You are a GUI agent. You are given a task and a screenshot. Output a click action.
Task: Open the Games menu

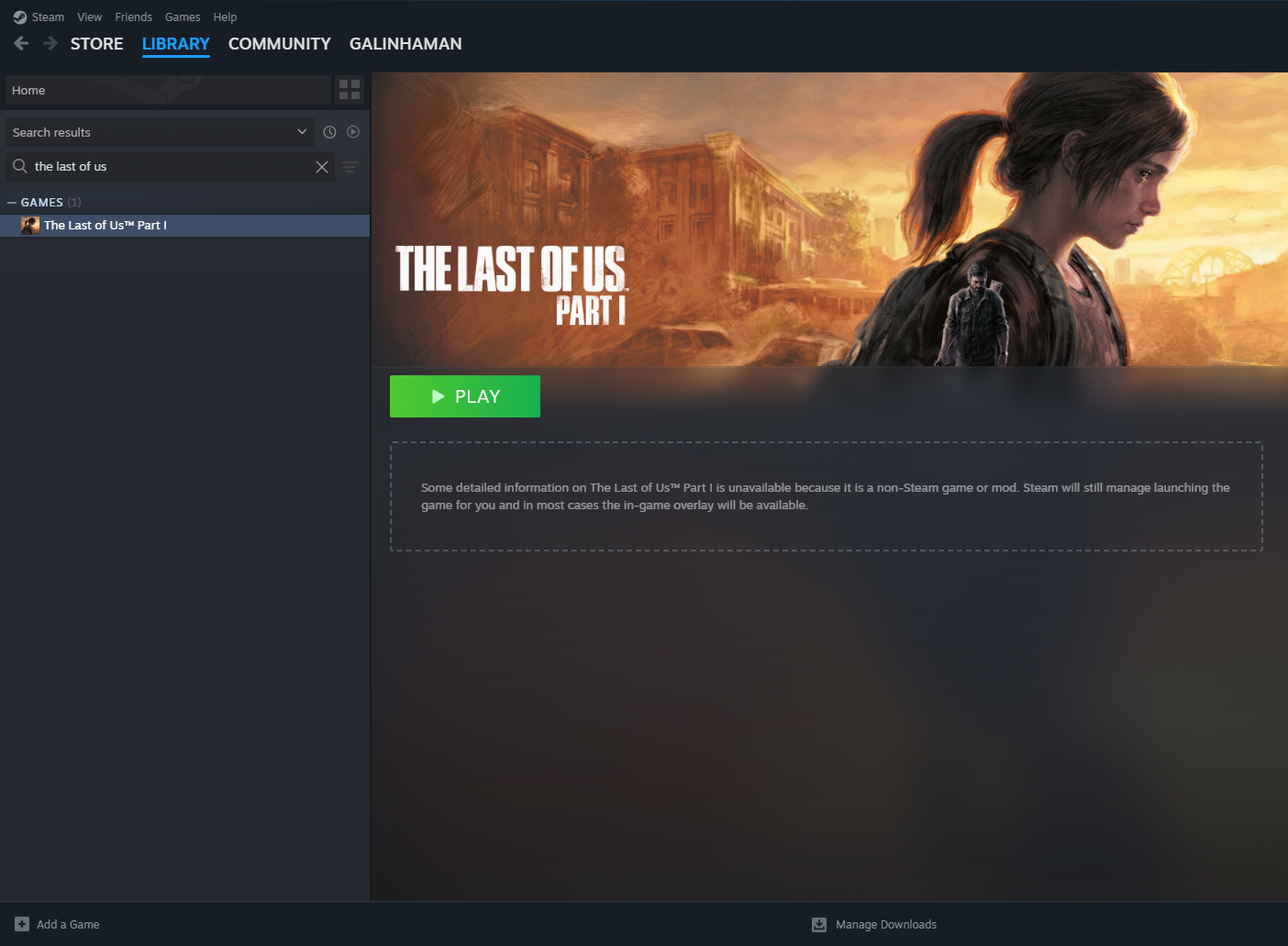click(182, 16)
